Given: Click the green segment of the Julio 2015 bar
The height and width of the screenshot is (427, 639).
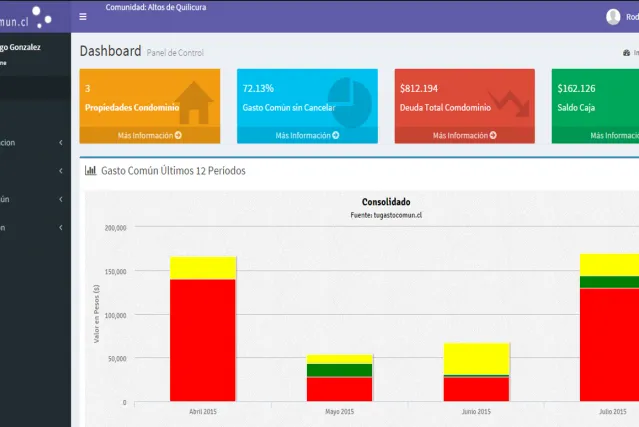Looking at the screenshot, I should point(609,282).
